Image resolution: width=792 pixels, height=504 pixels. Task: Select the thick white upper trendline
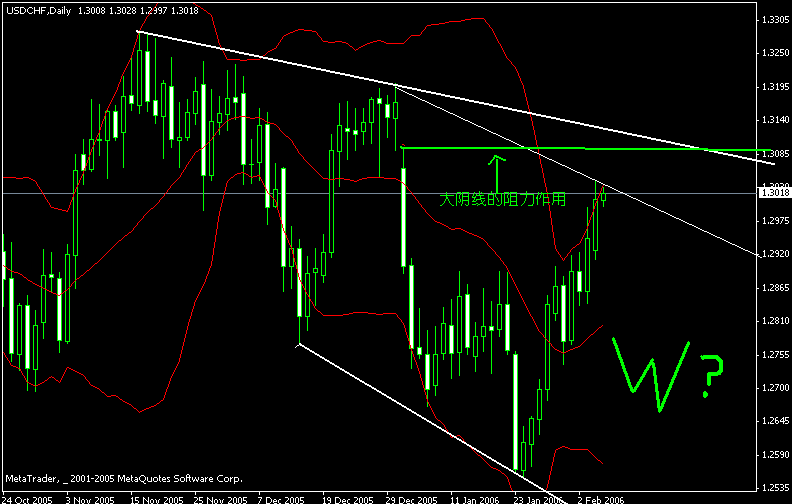pyautogui.click(x=456, y=97)
